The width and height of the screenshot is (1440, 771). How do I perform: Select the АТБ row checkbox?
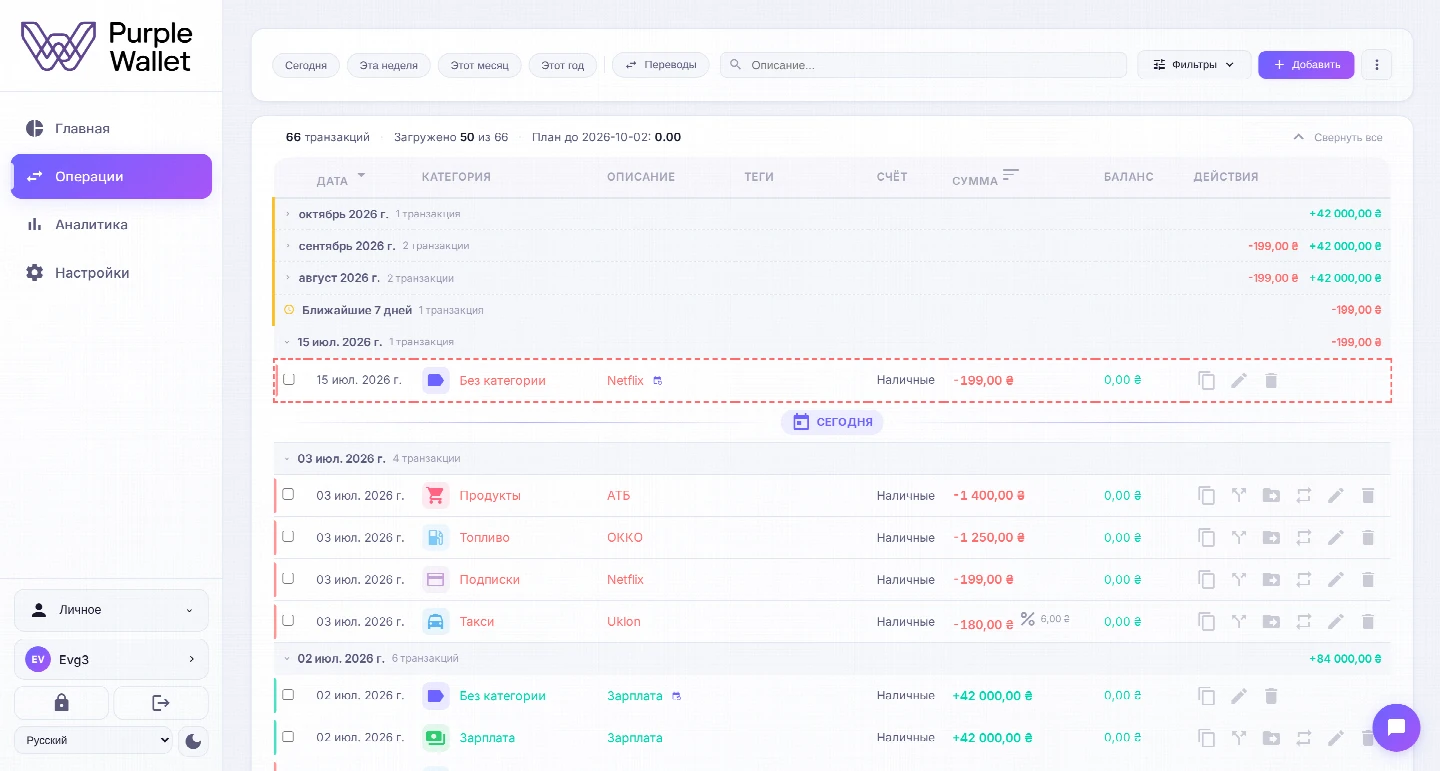(288, 494)
